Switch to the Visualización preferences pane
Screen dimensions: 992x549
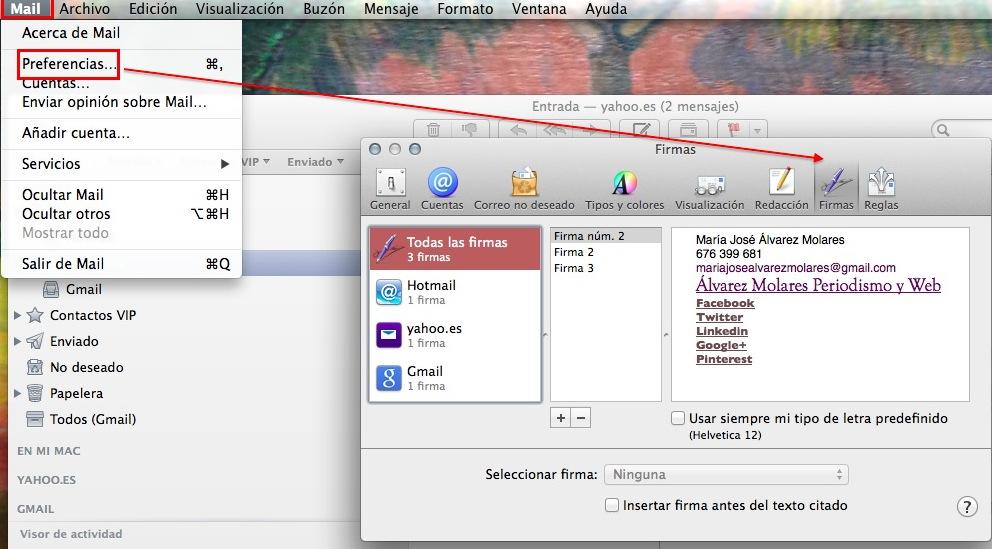[x=709, y=188]
